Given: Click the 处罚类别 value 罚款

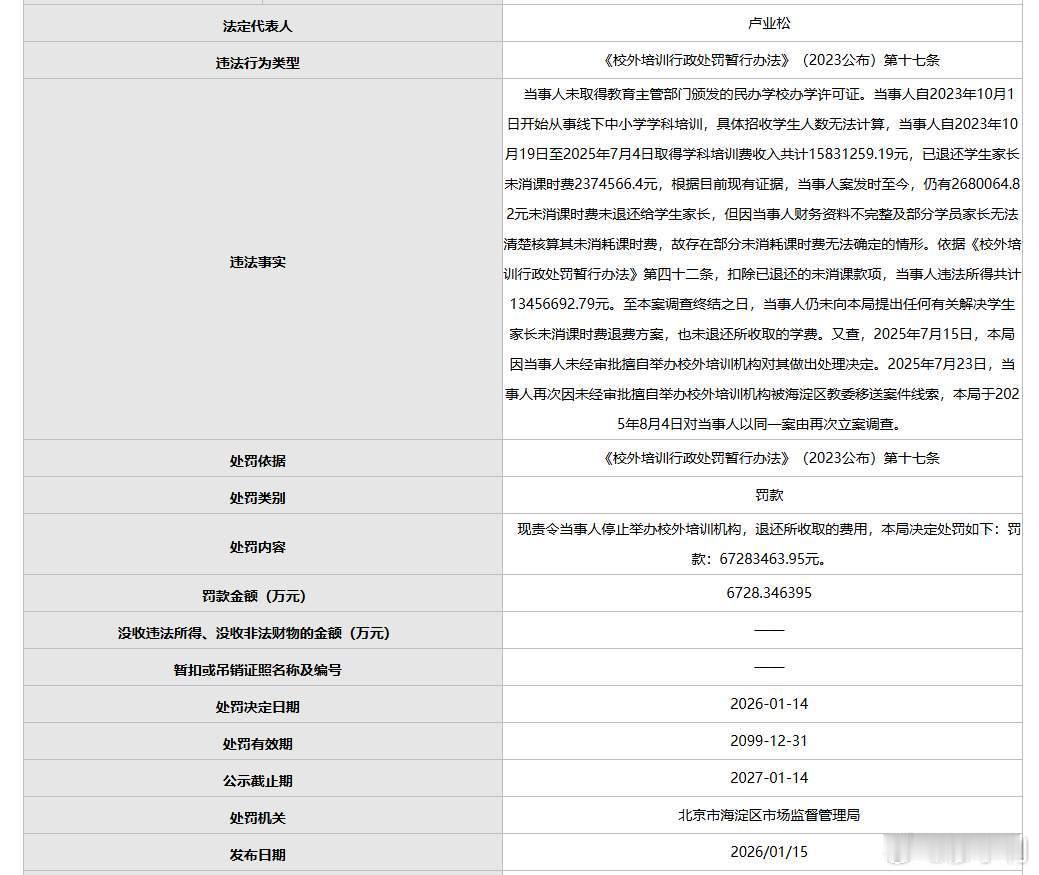Looking at the screenshot, I should click(769, 495).
